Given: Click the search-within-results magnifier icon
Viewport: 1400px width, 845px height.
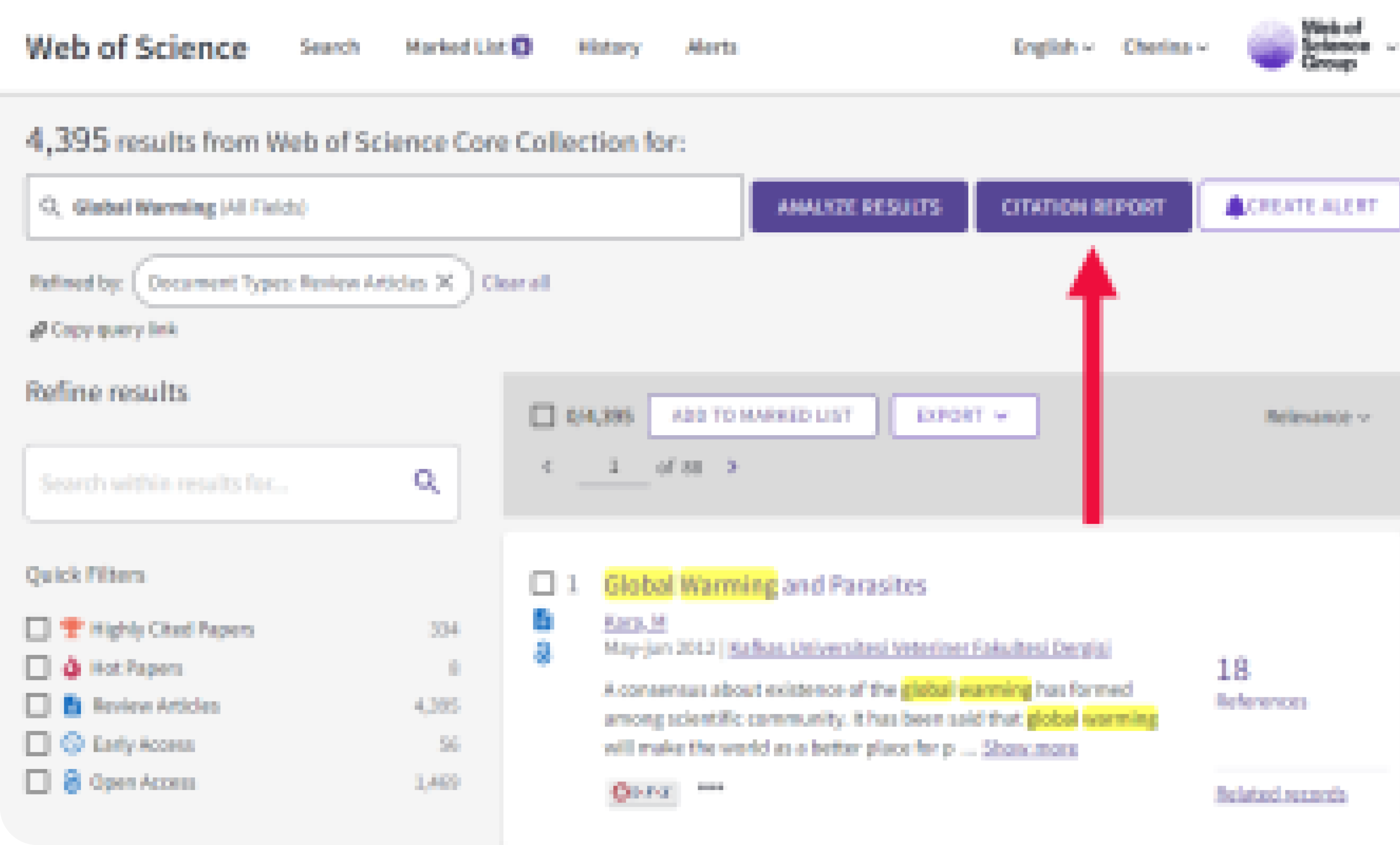Looking at the screenshot, I should point(426,482).
